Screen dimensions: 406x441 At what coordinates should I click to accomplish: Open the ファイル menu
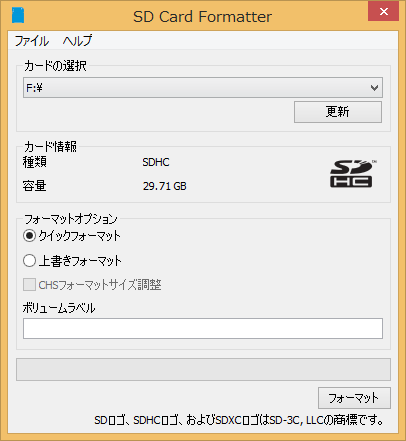pos(32,41)
